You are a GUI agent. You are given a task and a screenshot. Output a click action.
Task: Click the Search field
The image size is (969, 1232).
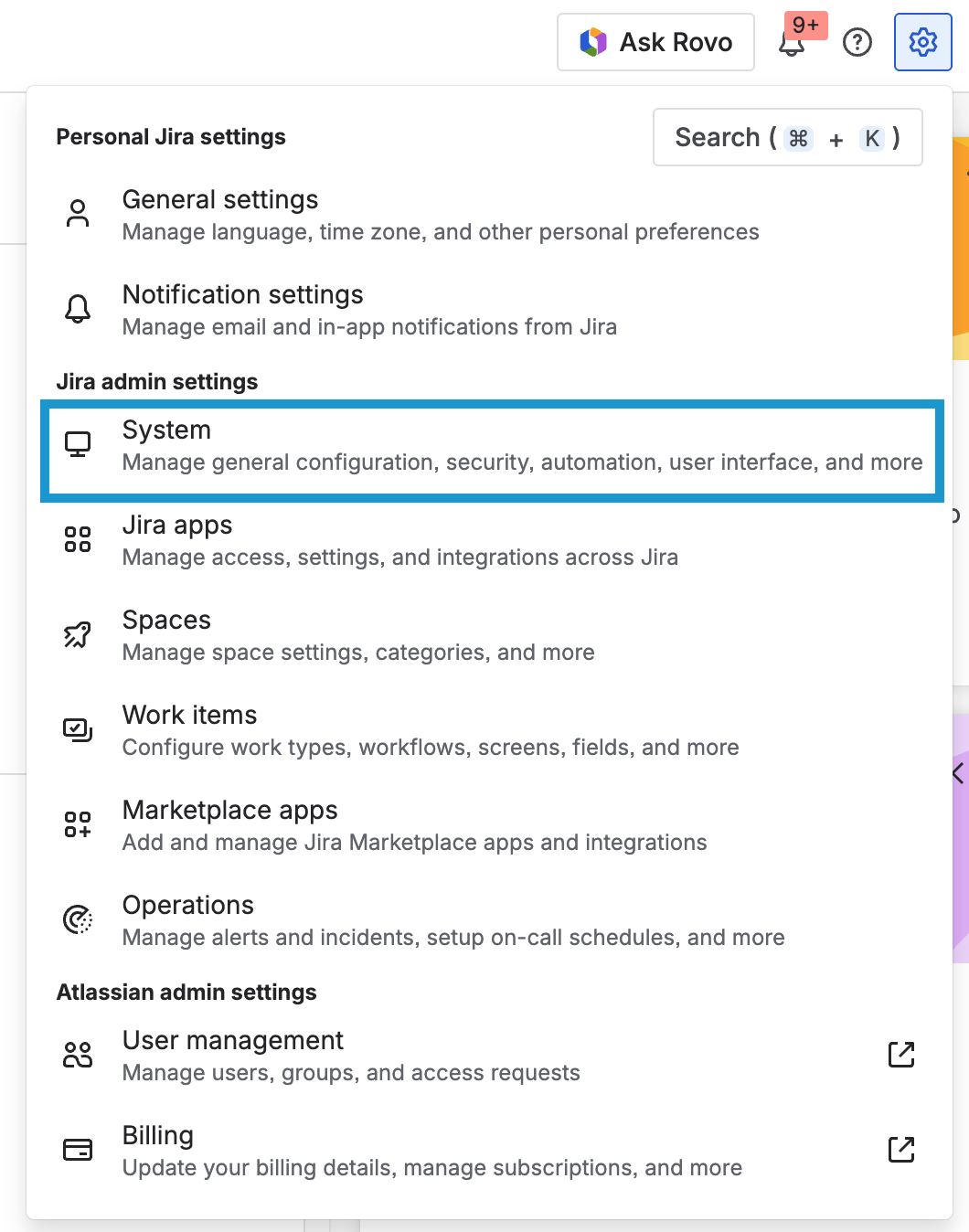787,137
